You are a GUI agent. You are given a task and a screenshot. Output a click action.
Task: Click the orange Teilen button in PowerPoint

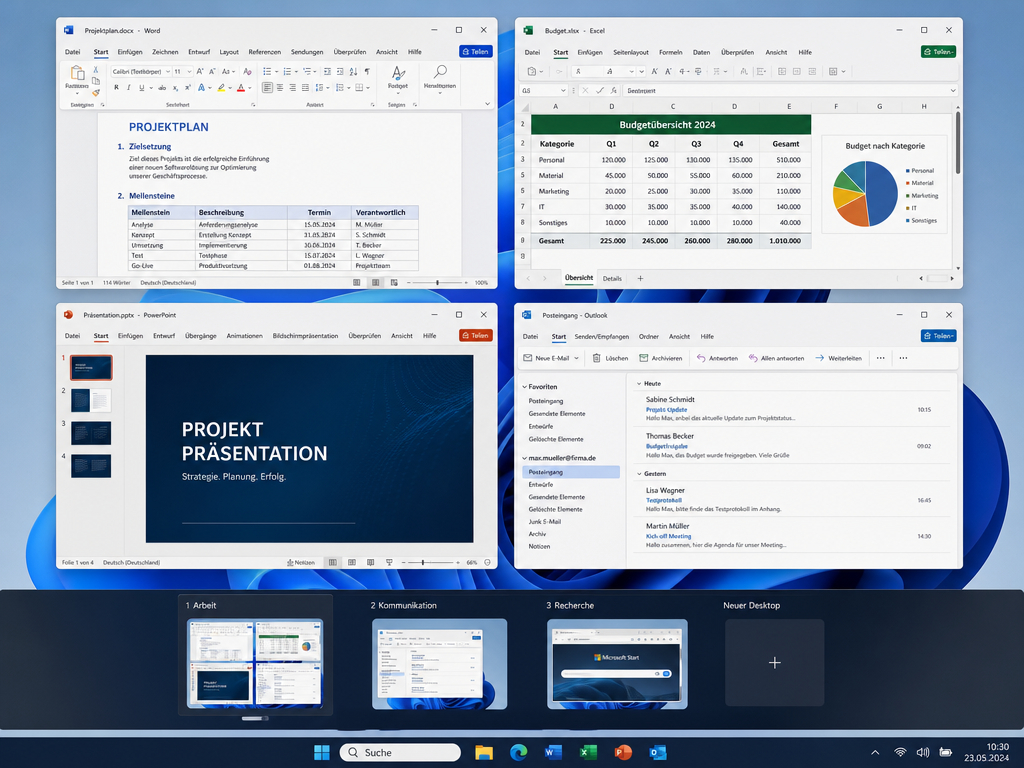[x=475, y=336]
